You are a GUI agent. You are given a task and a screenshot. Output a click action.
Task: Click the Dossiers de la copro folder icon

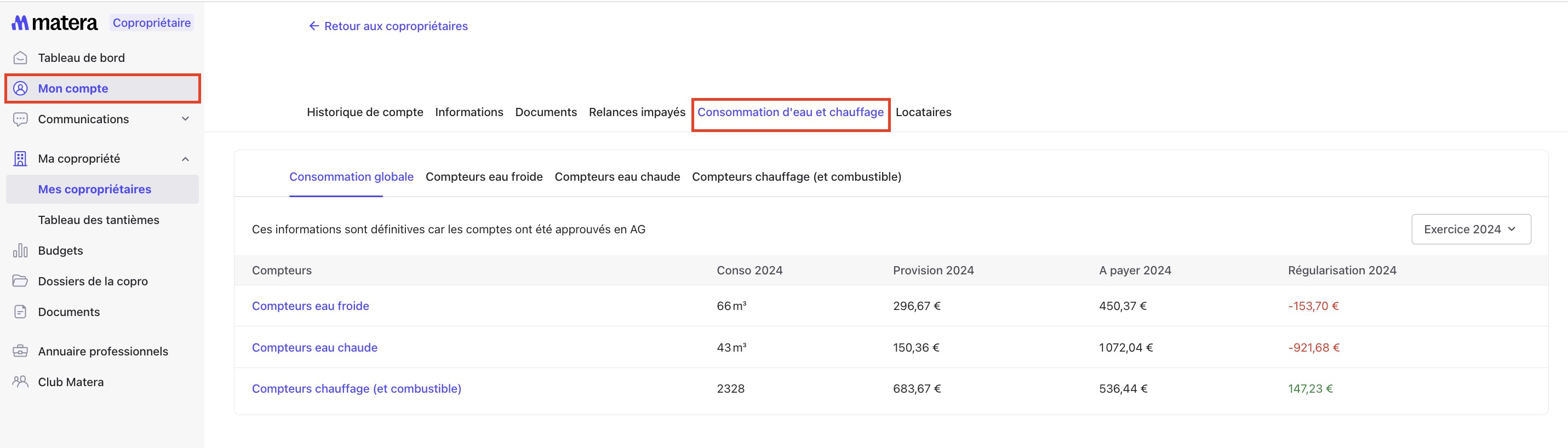tap(20, 281)
